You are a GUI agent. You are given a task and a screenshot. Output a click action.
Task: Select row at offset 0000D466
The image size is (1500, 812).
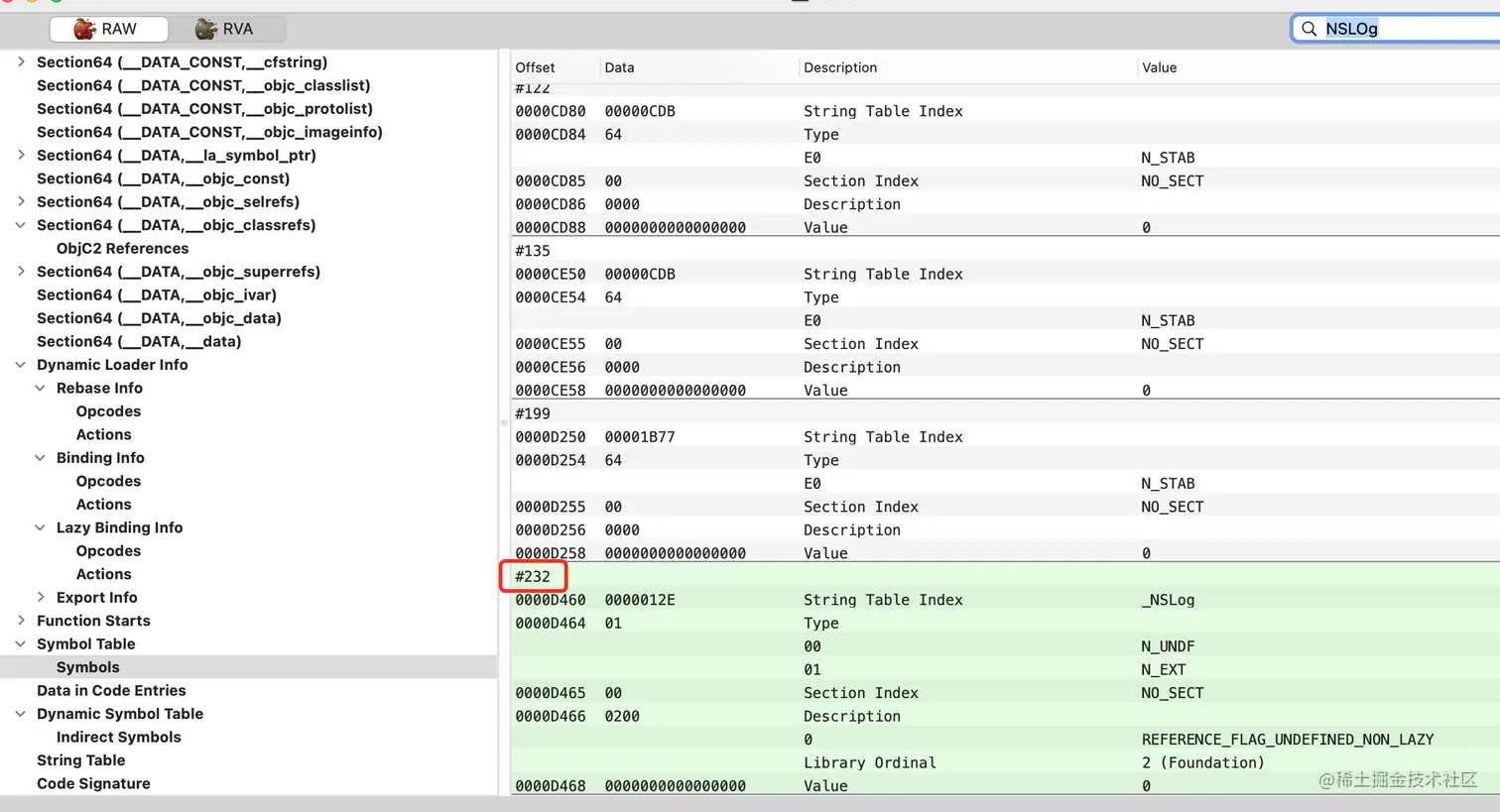tap(1005, 716)
